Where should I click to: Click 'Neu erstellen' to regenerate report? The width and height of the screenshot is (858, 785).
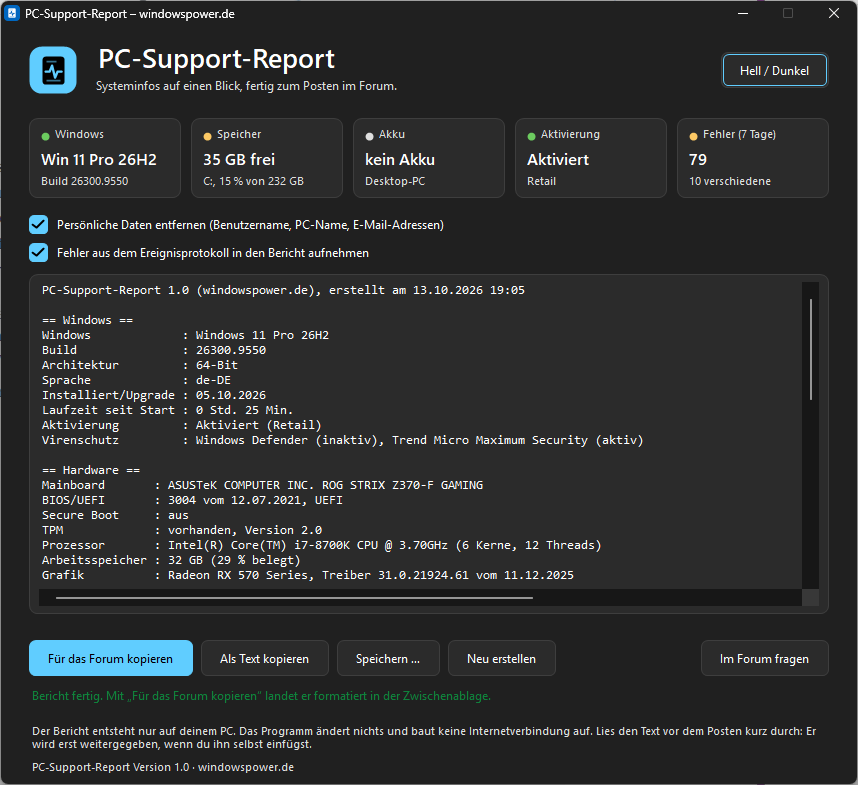click(502, 658)
